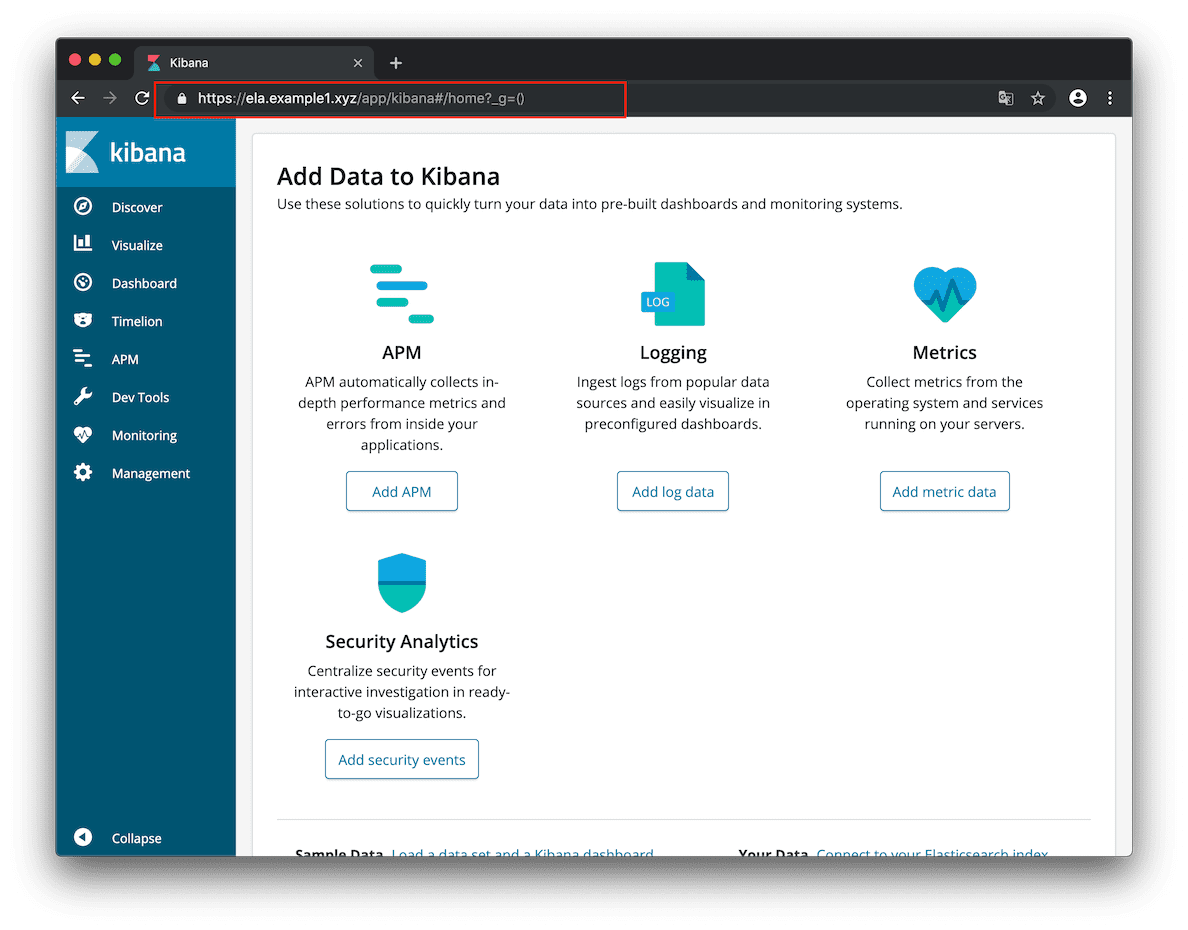Select Dev Tools in the sidebar
The height and width of the screenshot is (930, 1188).
click(x=140, y=397)
